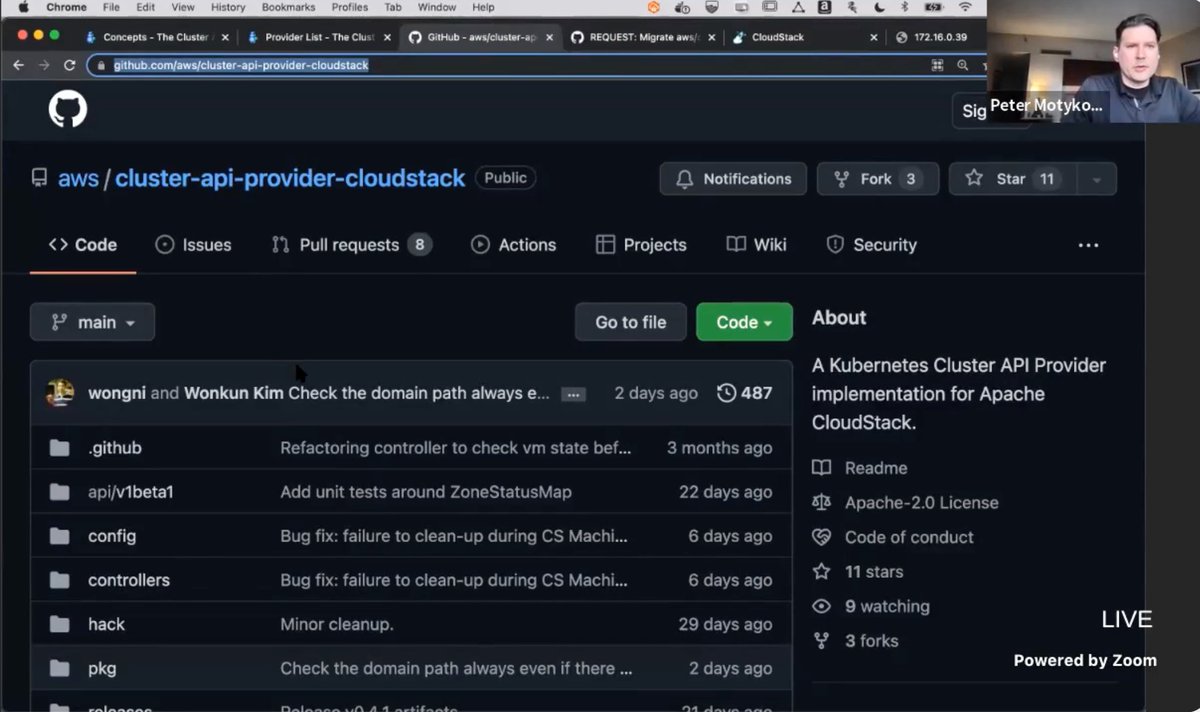Click the forward navigation arrow
The width and height of the screenshot is (1200, 712).
pos(44,65)
